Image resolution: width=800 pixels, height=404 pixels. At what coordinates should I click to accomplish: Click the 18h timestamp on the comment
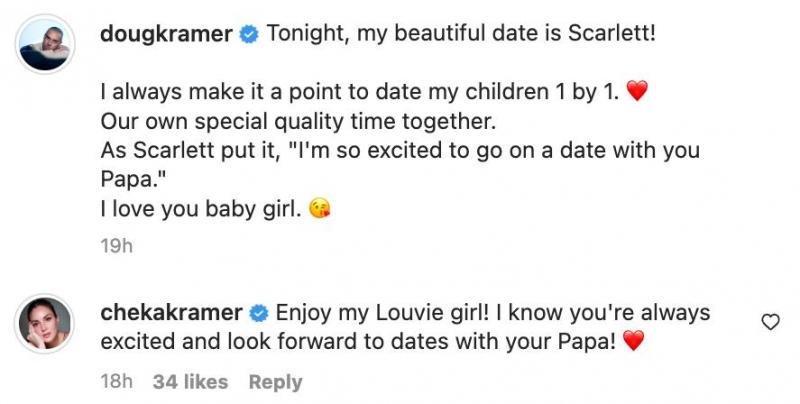click(117, 382)
